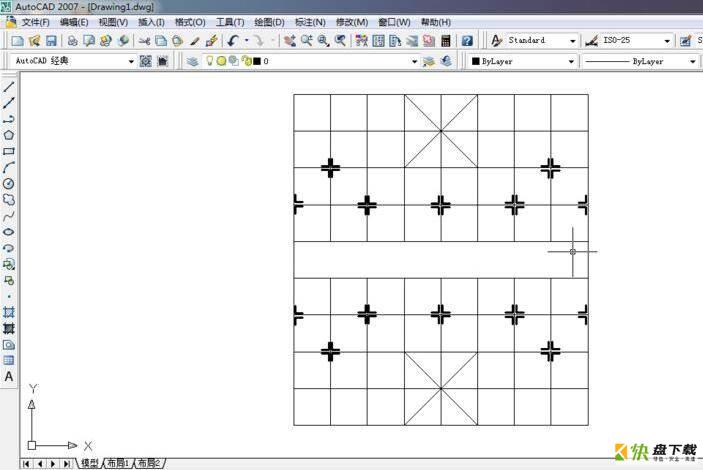Expand the layer list dropdown arrow
This screenshot has height=470, width=703.
(x=415, y=61)
